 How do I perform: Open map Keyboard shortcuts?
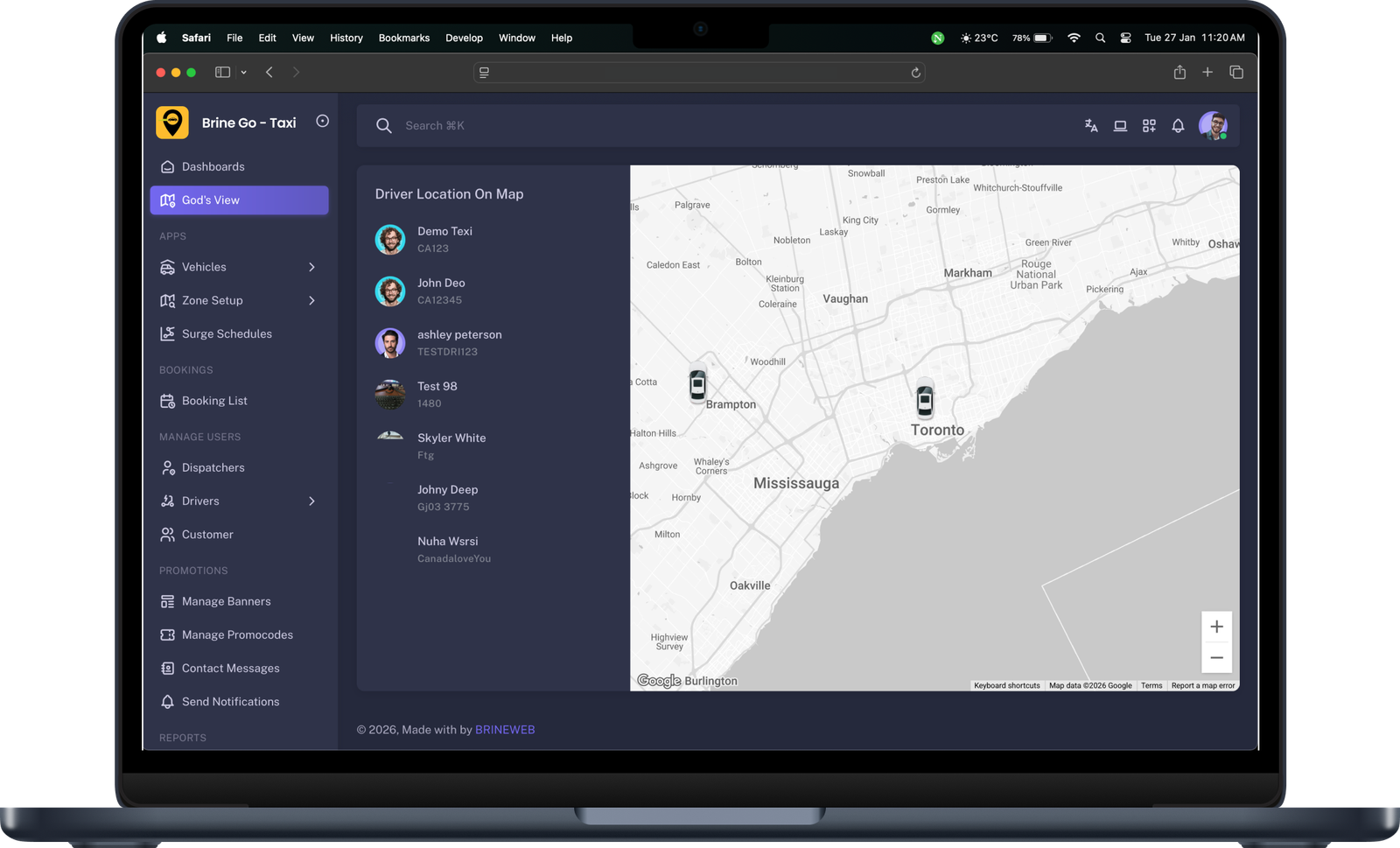[1007, 685]
